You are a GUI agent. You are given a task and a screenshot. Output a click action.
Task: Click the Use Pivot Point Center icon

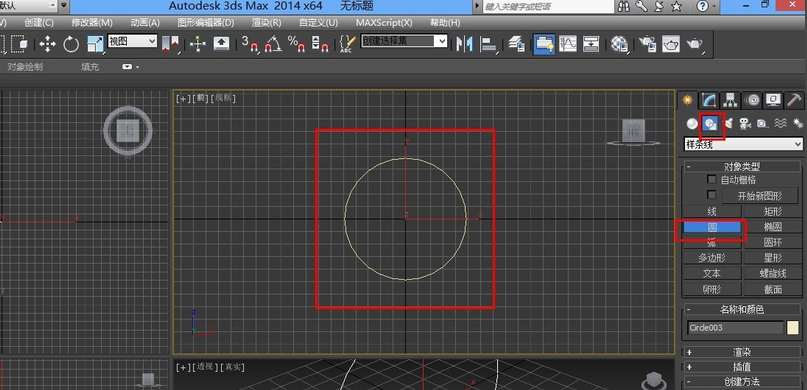(x=170, y=44)
